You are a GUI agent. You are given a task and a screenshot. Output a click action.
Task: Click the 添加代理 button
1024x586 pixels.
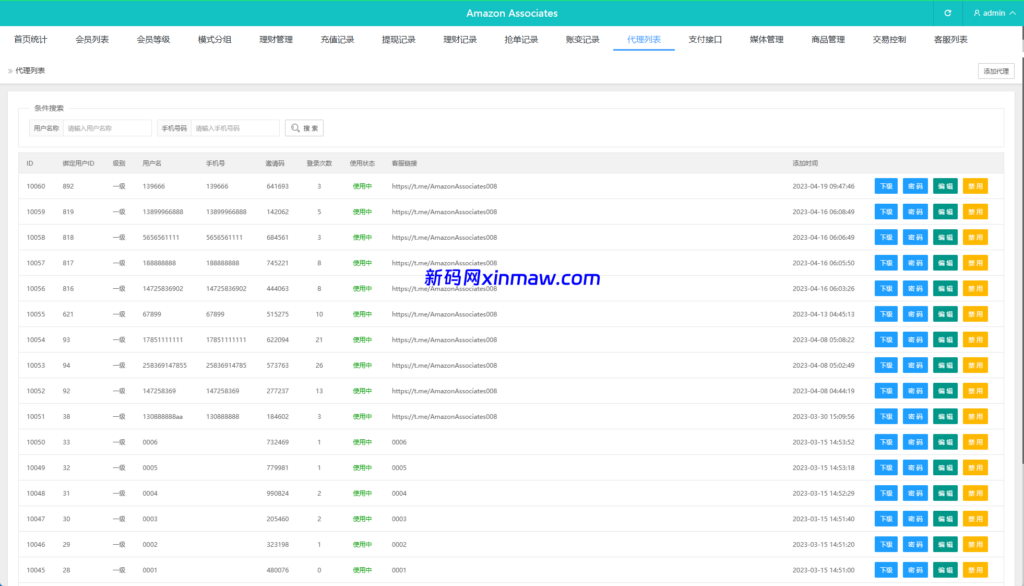[995, 71]
